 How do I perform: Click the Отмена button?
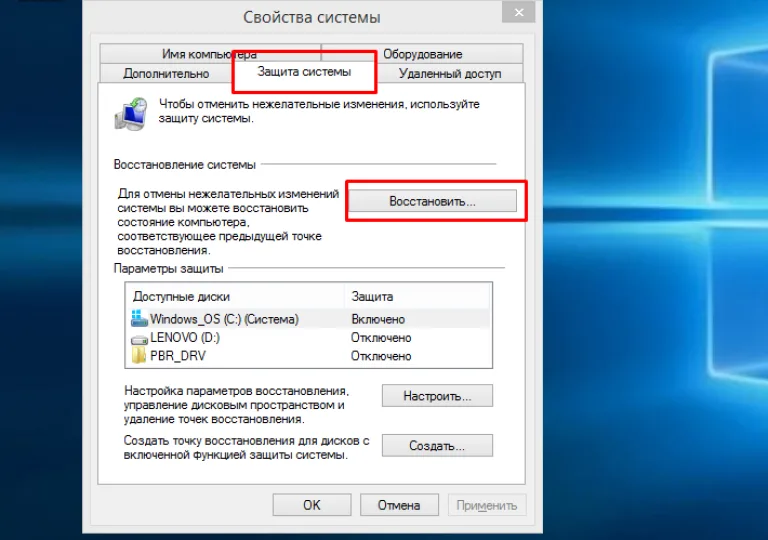[399, 505]
